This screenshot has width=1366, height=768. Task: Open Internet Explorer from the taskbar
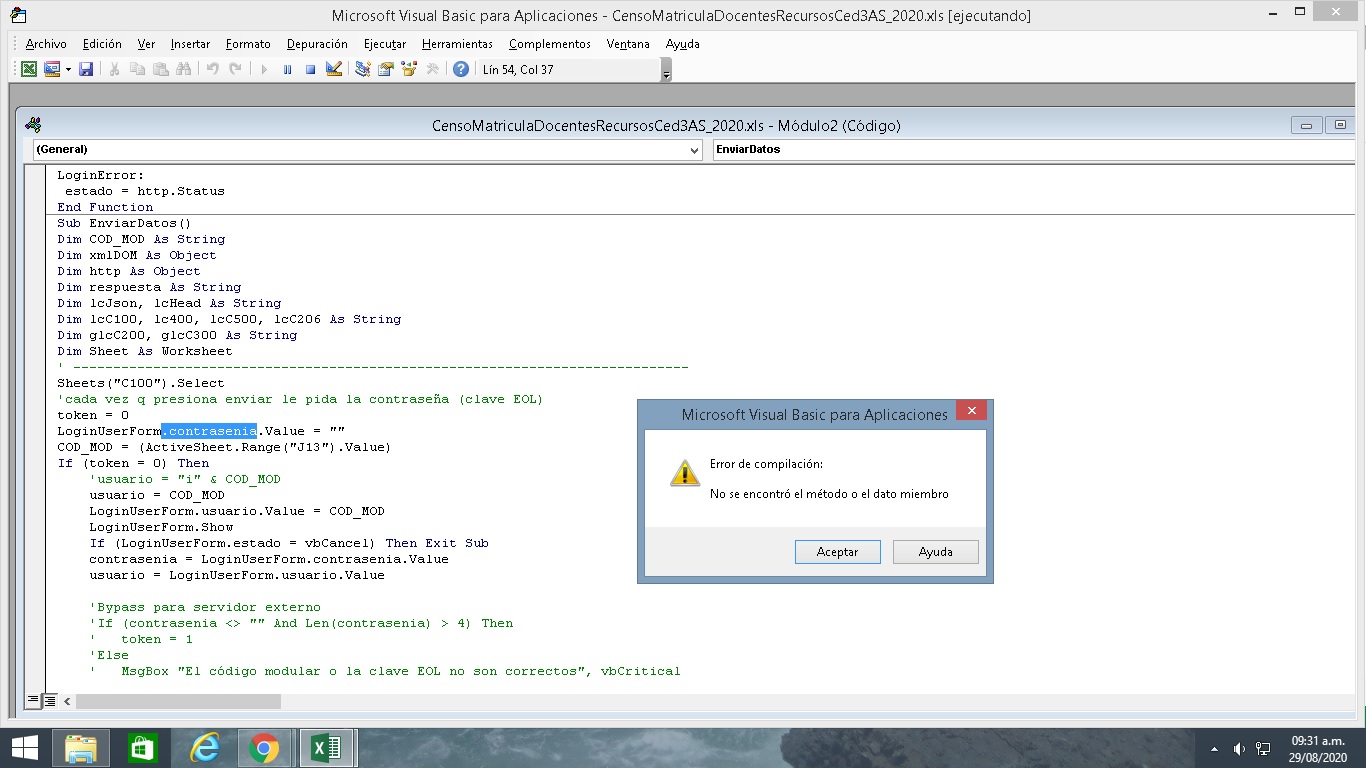click(205, 748)
